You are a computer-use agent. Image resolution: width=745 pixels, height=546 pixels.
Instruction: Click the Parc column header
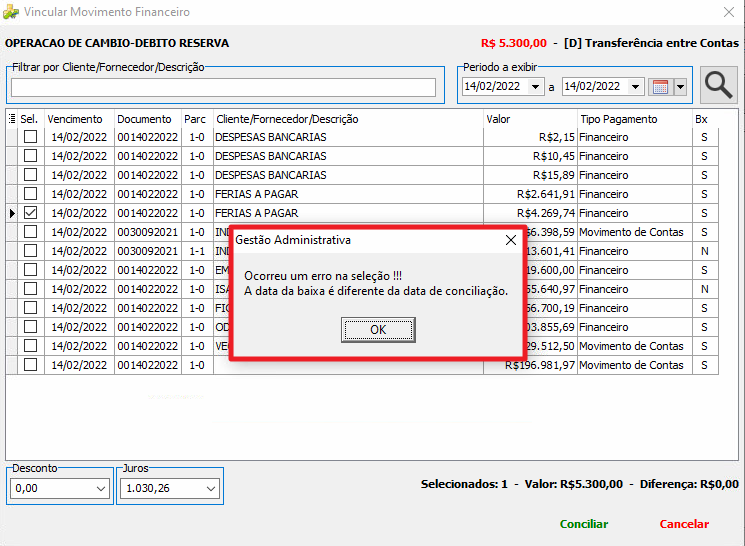197,119
